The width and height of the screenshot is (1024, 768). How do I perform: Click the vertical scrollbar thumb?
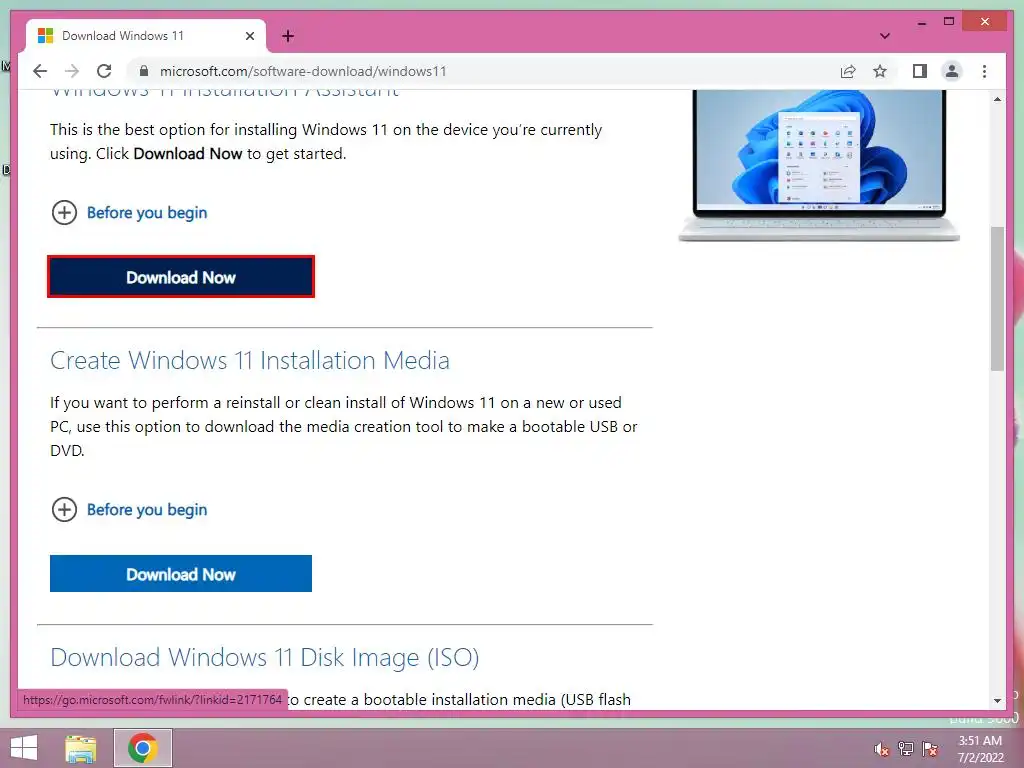tap(997, 298)
